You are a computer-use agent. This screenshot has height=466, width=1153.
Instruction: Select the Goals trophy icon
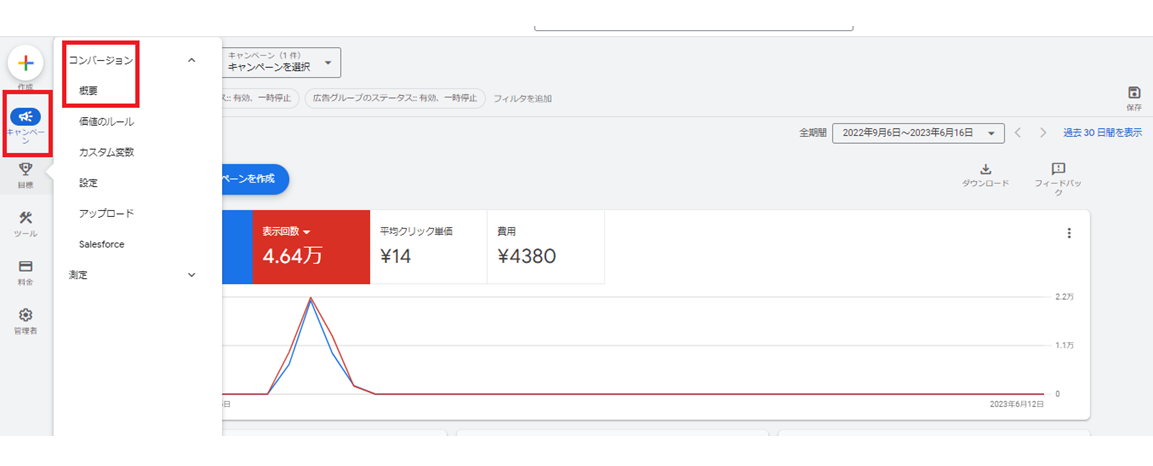pyautogui.click(x=26, y=169)
